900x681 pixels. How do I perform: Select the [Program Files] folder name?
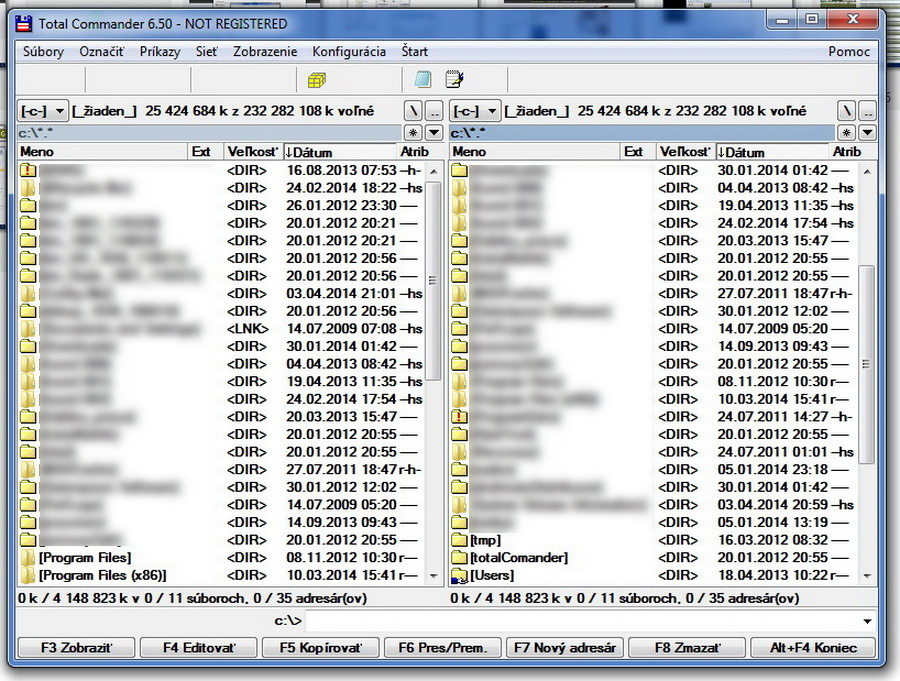[85, 558]
